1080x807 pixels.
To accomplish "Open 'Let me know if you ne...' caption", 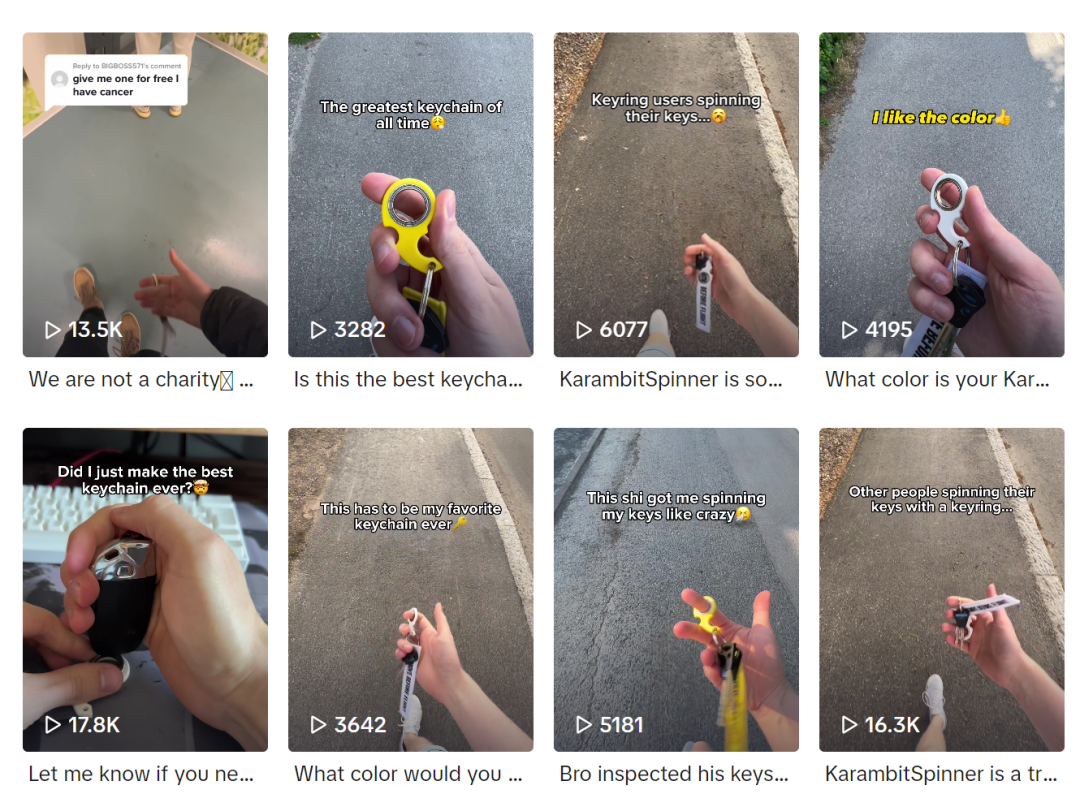I will (141, 774).
